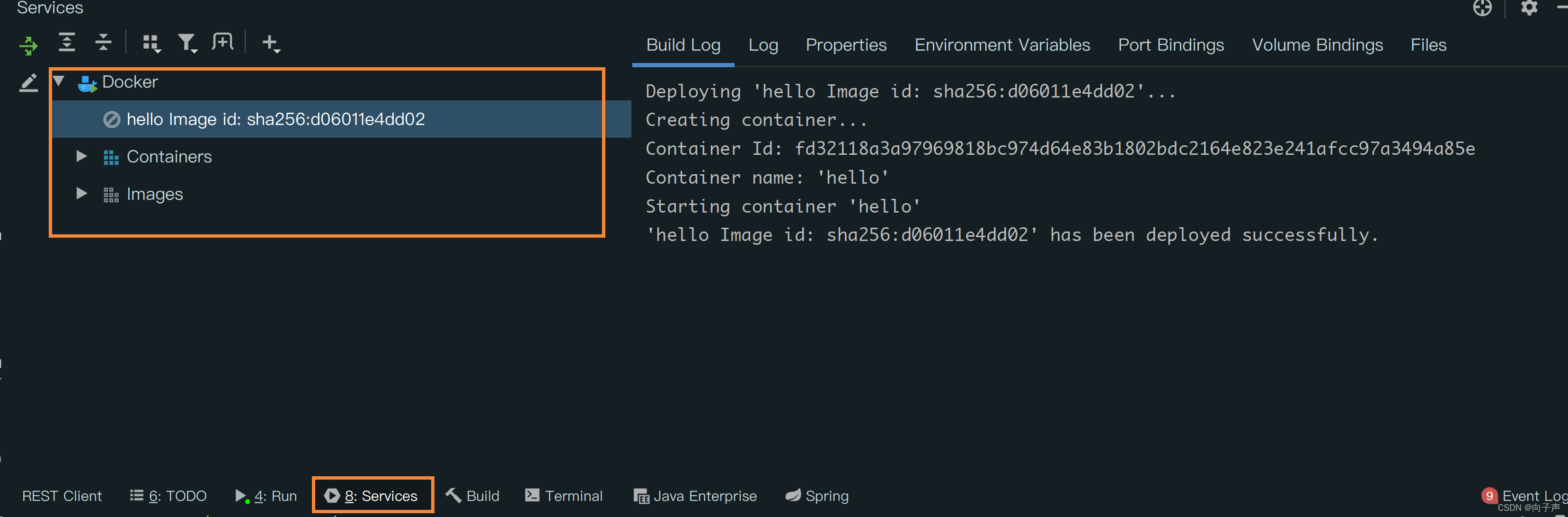Open the Port Bindings tab

[x=1170, y=45]
